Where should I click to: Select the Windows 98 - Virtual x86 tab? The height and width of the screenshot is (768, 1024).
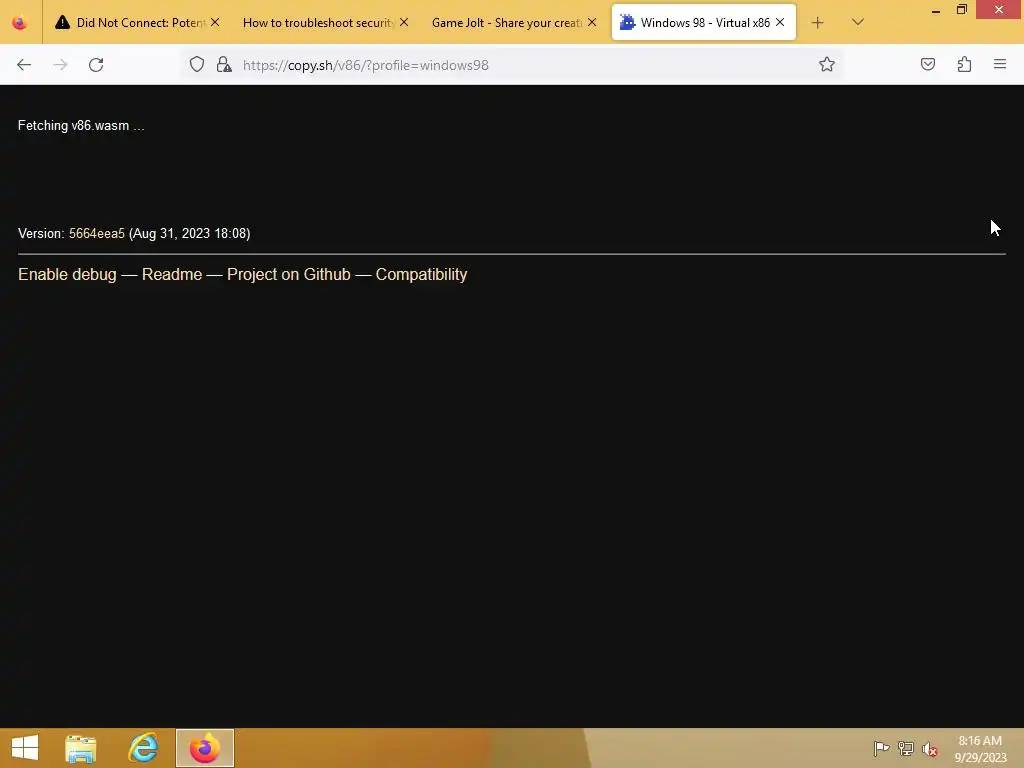(703, 22)
